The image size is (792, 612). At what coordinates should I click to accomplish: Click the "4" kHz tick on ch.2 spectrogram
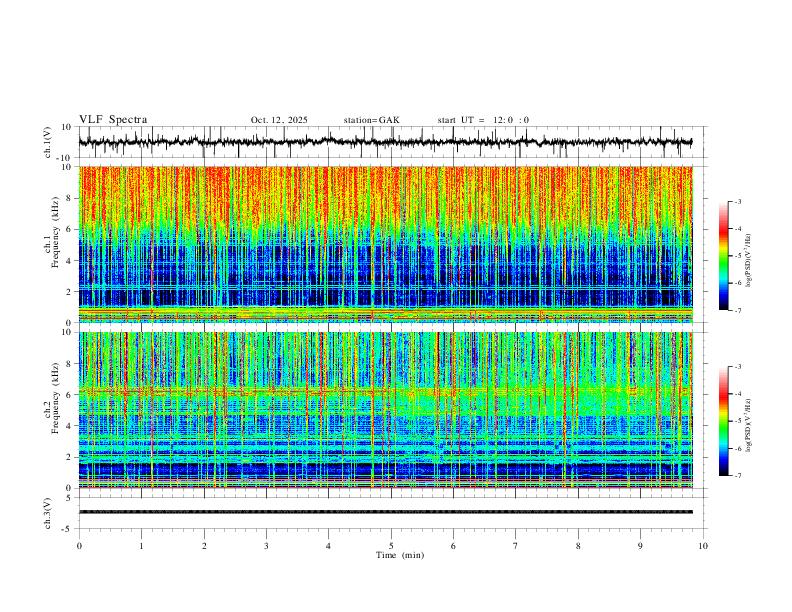pos(69,426)
